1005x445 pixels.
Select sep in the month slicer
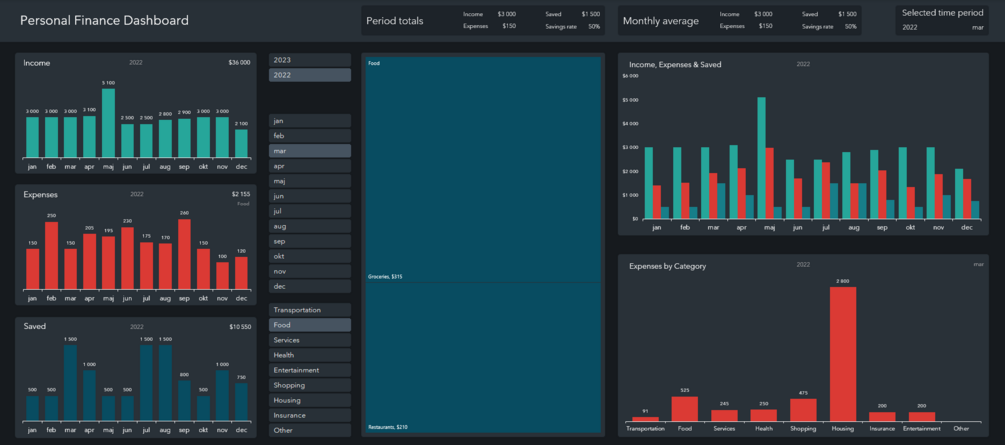tap(310, 241)
